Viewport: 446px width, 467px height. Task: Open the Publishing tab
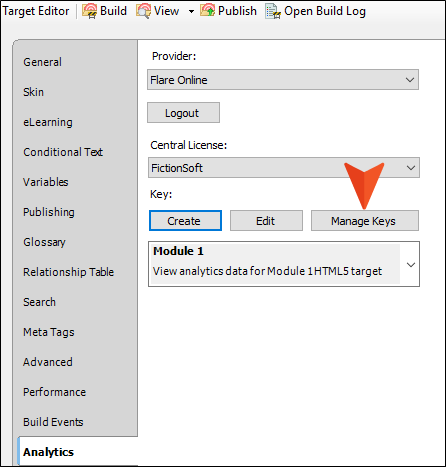49,212
